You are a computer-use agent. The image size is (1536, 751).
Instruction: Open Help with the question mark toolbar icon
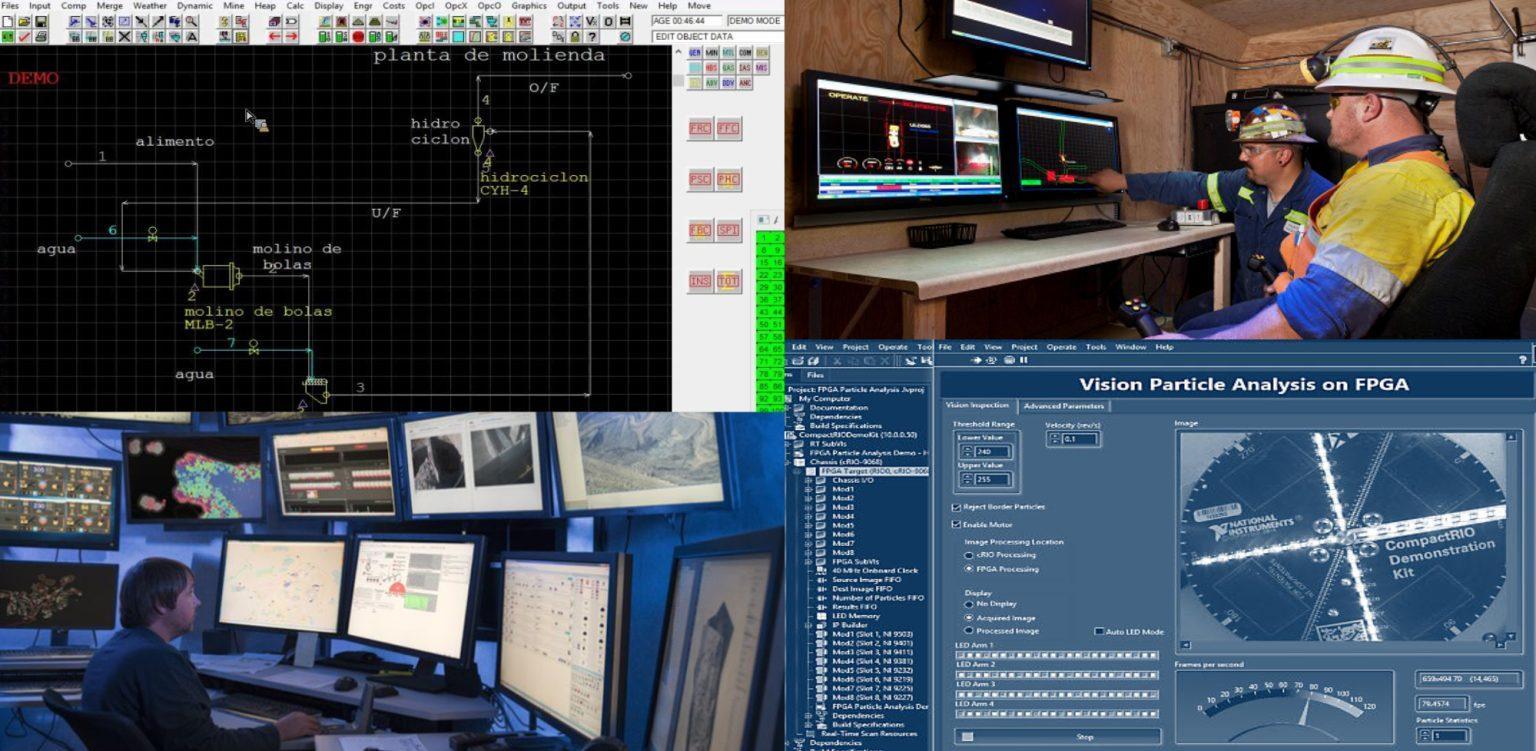(x=590, y=36)
